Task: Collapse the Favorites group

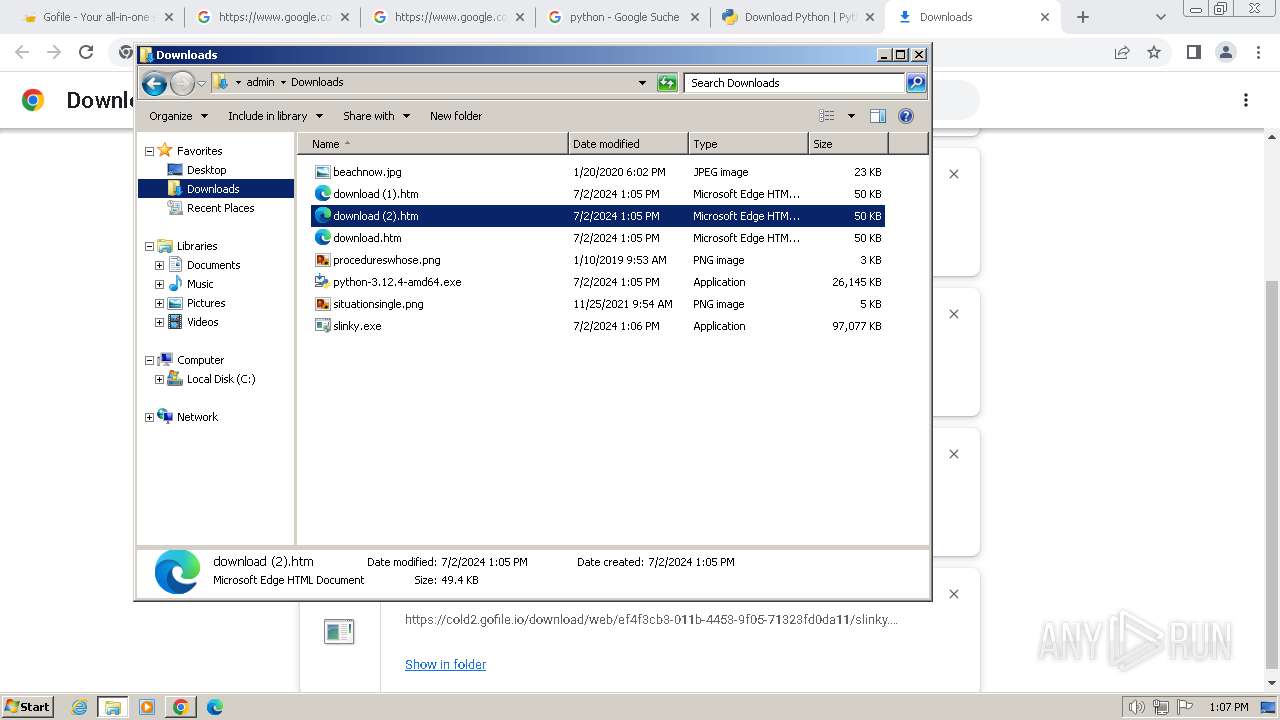Action: tap(149, 151)
